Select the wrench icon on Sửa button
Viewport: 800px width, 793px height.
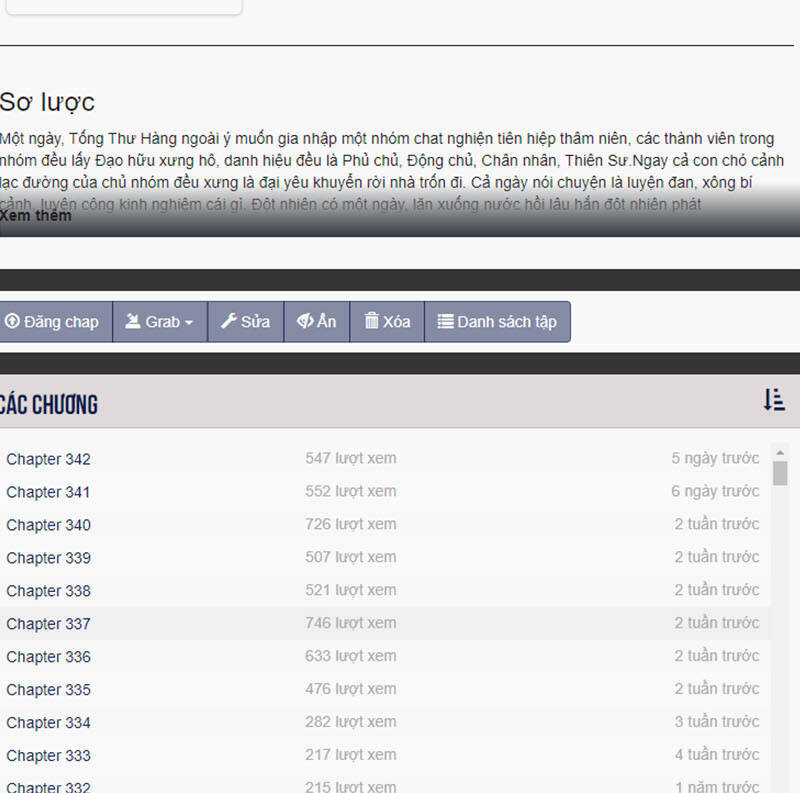[227, 321]
